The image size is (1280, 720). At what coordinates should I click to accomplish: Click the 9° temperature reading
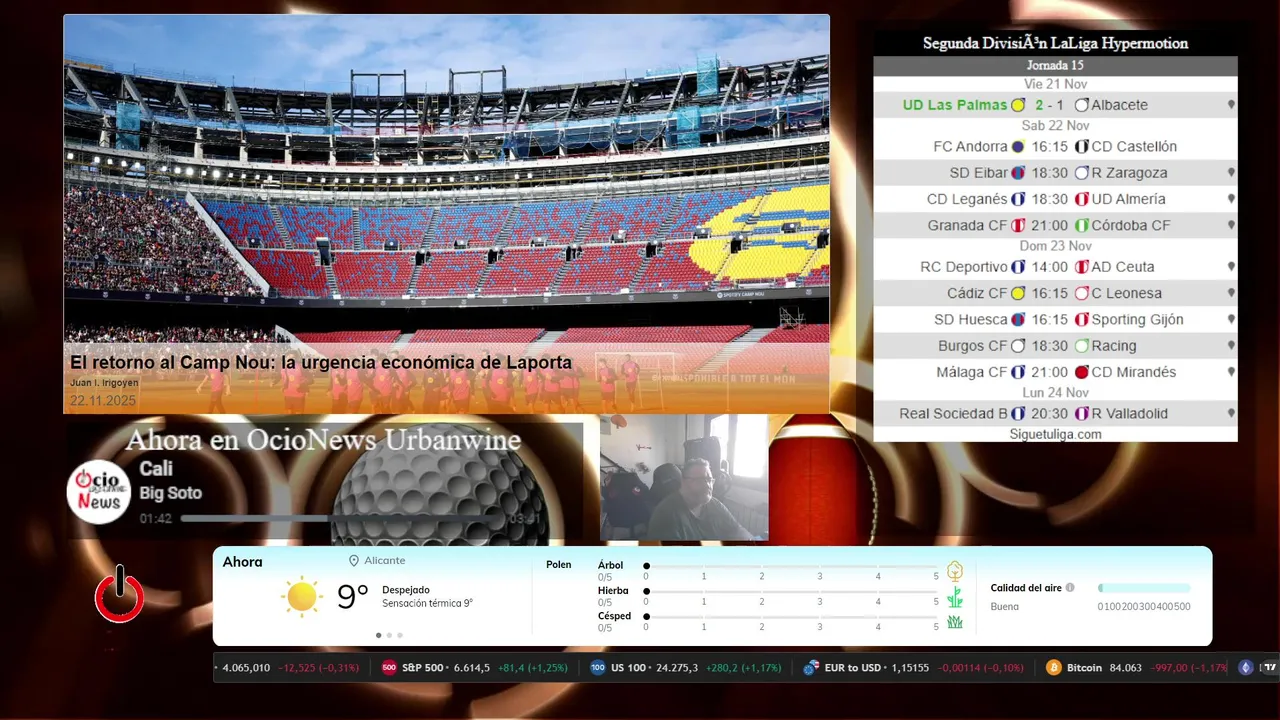[x=353, y=597]
